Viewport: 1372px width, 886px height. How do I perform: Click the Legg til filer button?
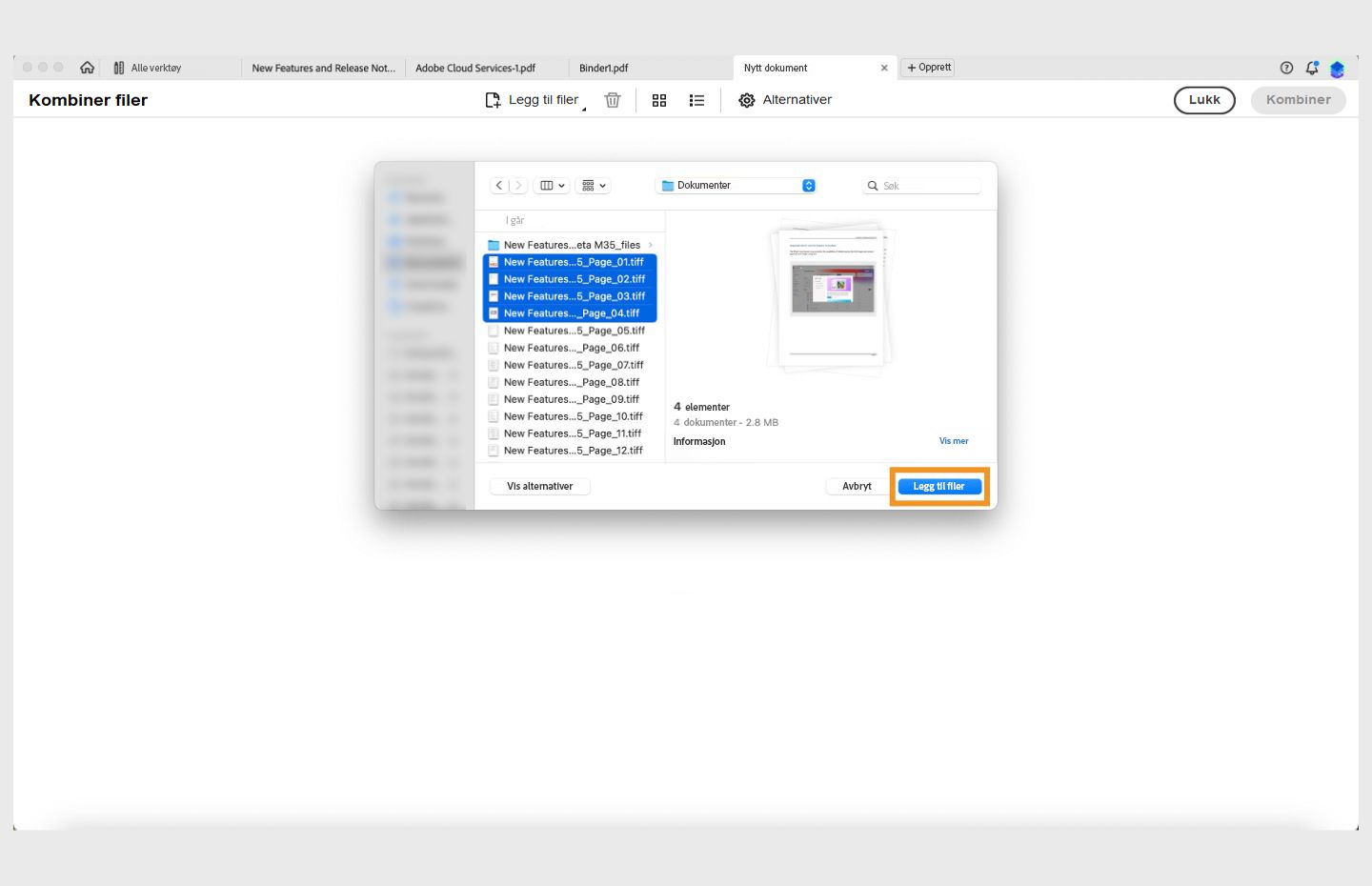pos(939,486)
